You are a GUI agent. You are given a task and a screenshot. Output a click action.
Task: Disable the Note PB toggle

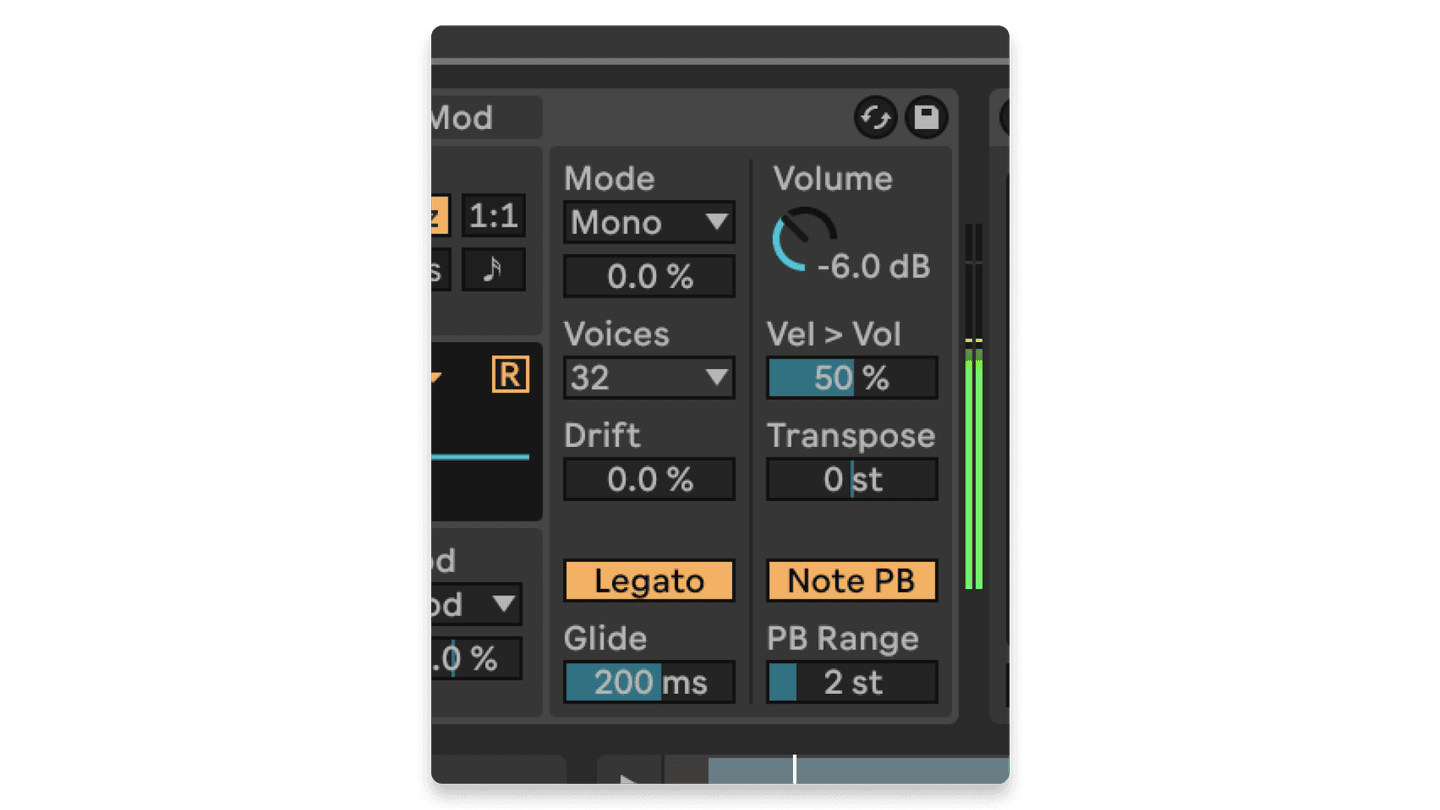(851, 580)
